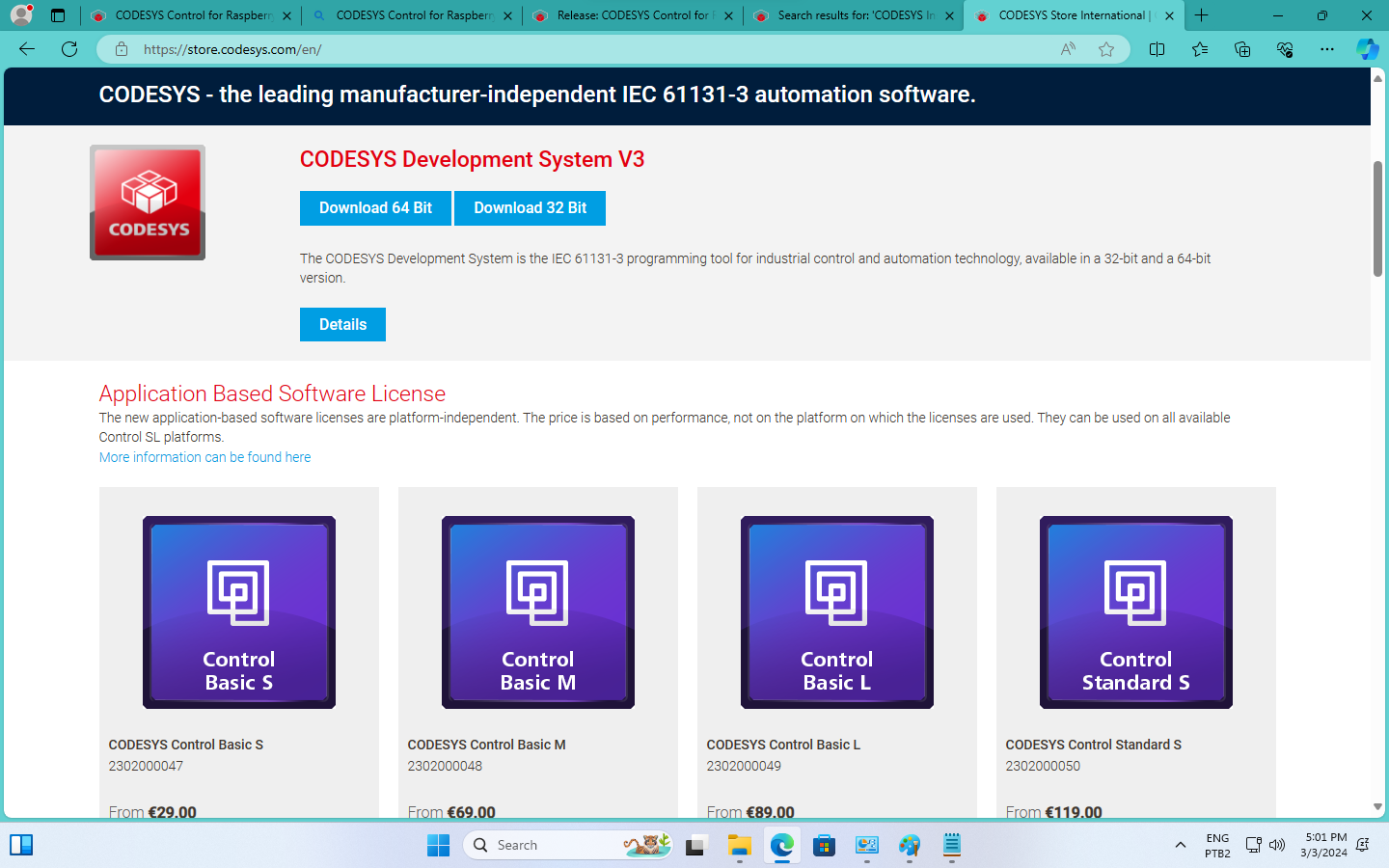Viewport: 1389px width, 868px height.
Task: Close the Release: CODESYS Control tab
Action: coord(728,15)
